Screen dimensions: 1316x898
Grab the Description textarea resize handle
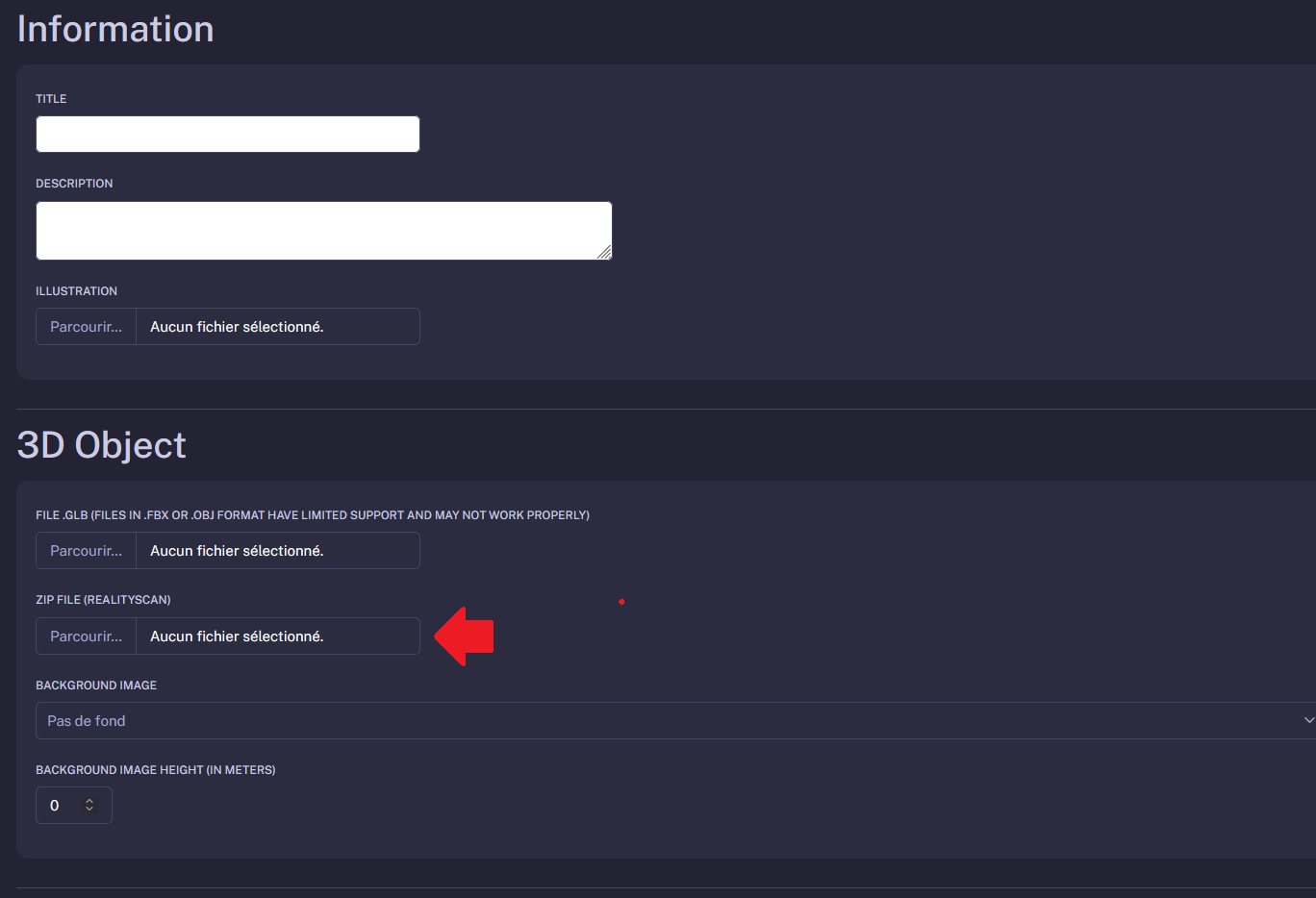604,252
